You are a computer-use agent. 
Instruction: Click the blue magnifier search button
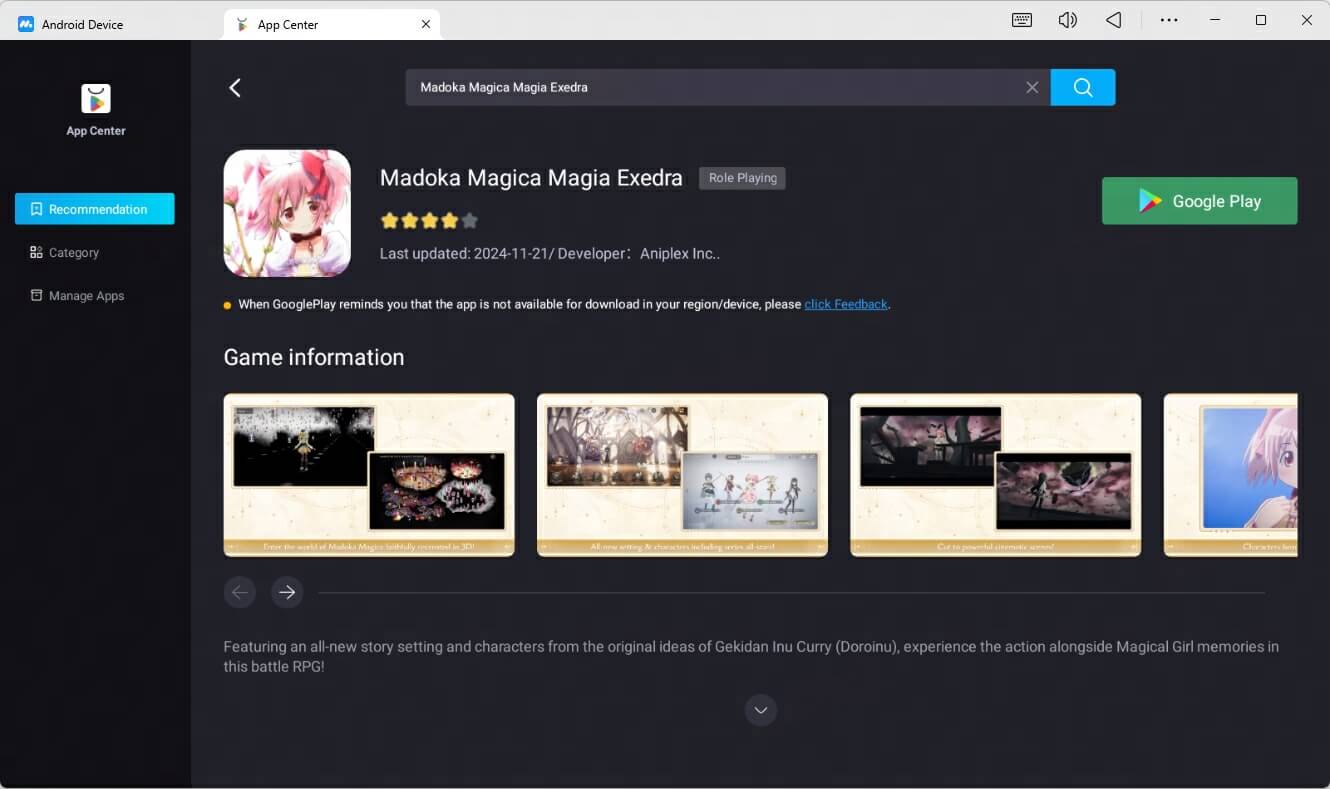point(1083,87)
